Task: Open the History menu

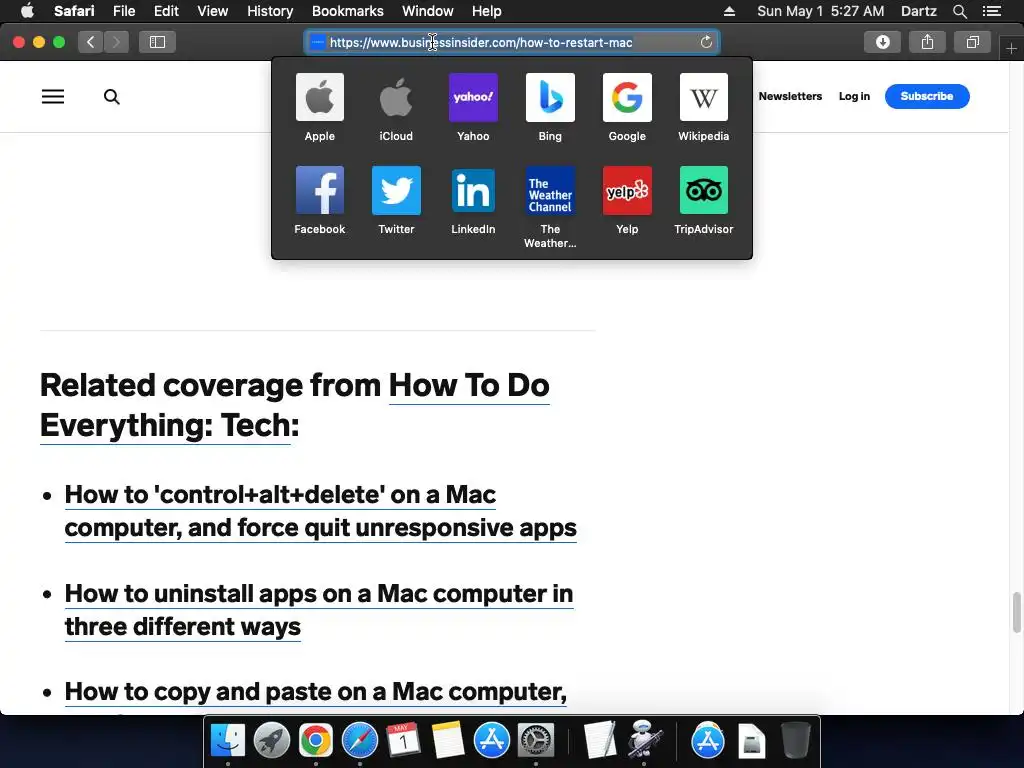Action: pyautogui.click(x=270, y=11)
